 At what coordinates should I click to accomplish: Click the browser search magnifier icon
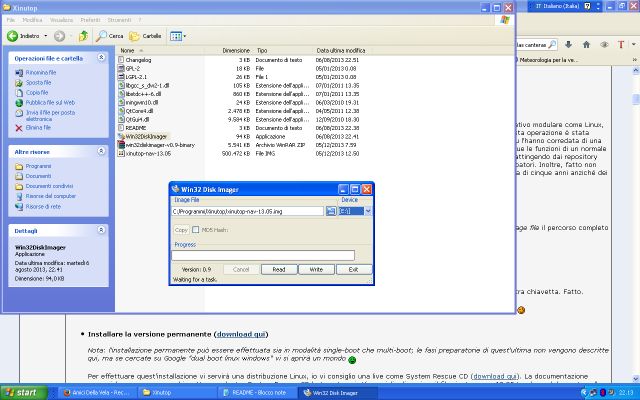click(x=552, y=44)
